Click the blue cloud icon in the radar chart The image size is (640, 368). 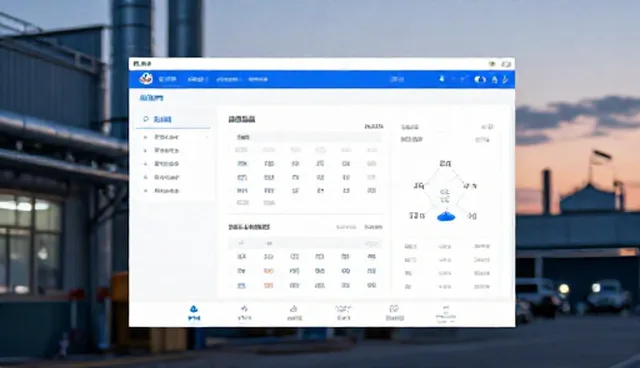(446, 216)
